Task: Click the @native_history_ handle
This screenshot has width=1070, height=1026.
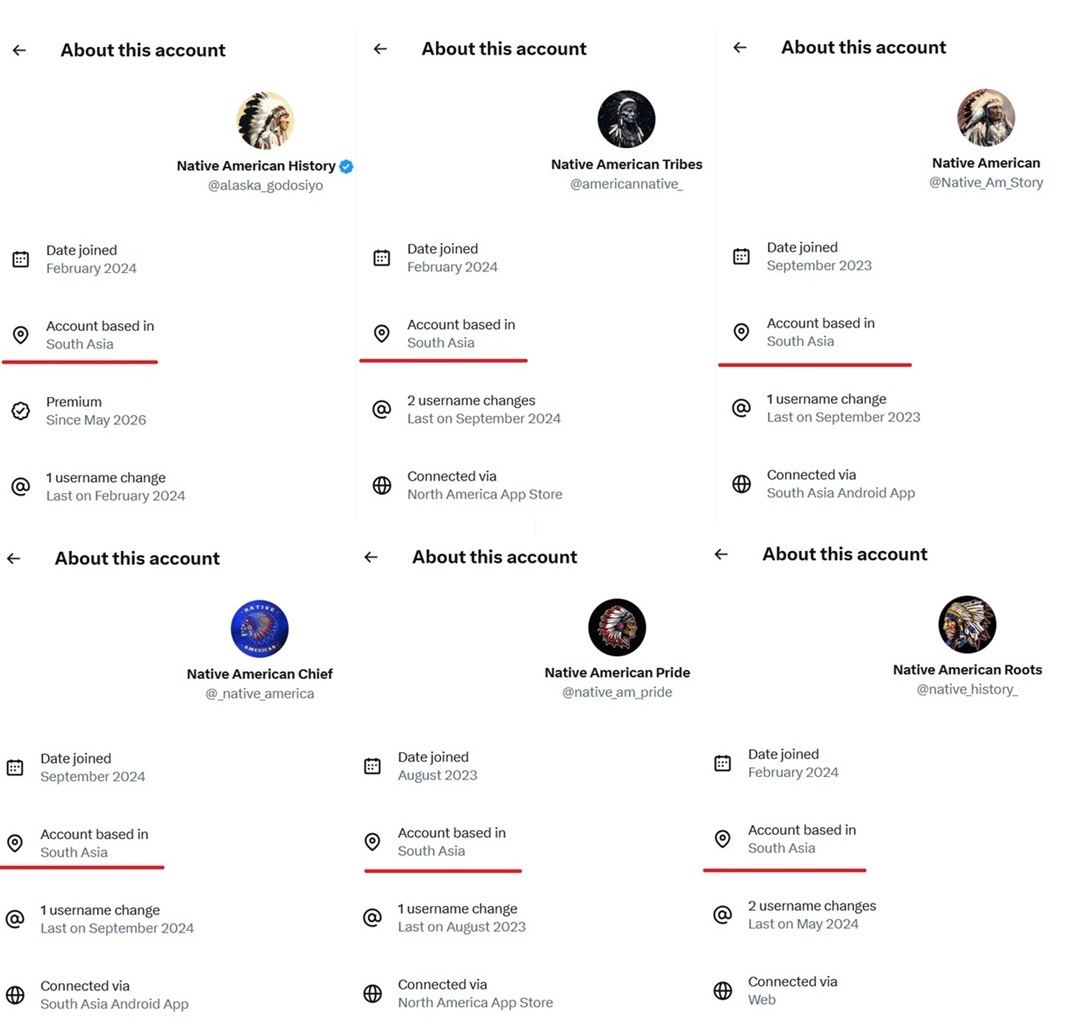Action: [x=967, y=689]
